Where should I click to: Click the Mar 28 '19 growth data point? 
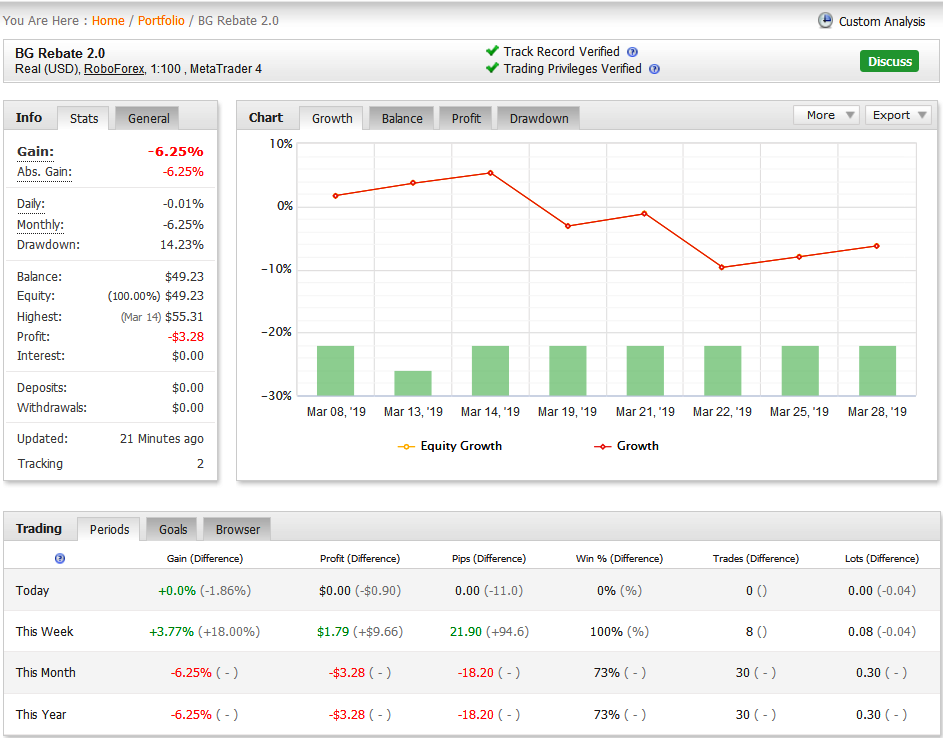(x=877, y=246)
